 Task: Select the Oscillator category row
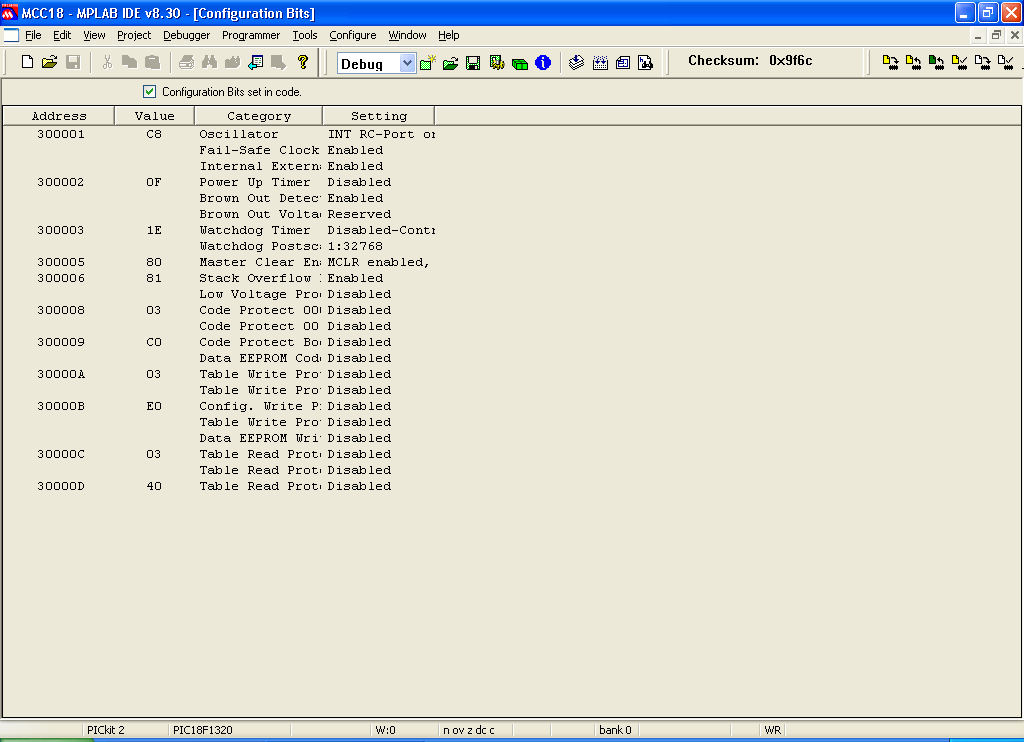238,134
